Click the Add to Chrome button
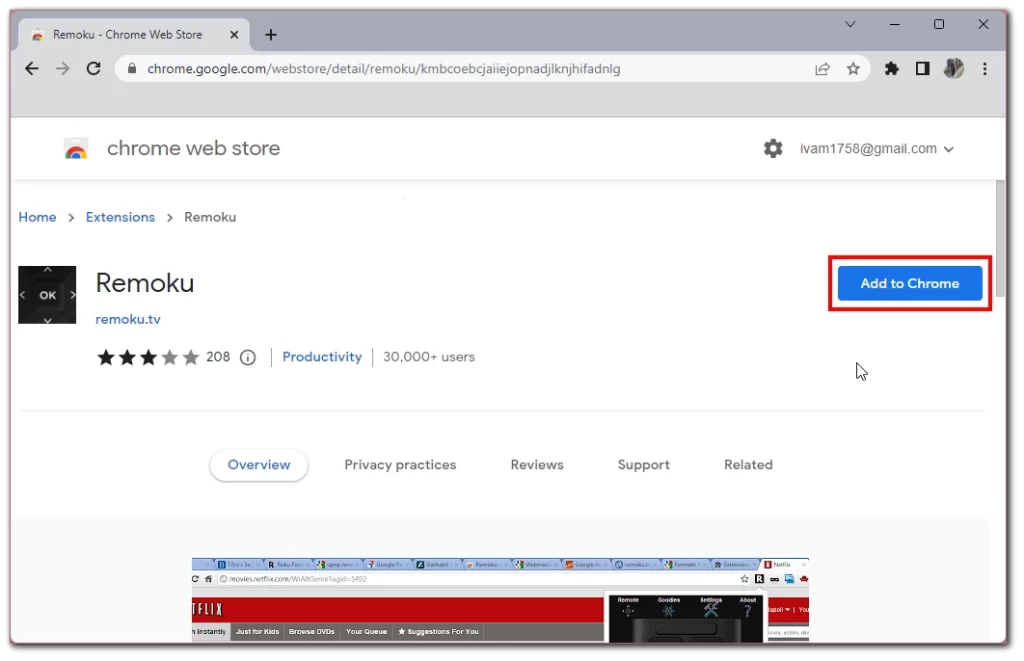1024x661 pixels. click(910, 283)
